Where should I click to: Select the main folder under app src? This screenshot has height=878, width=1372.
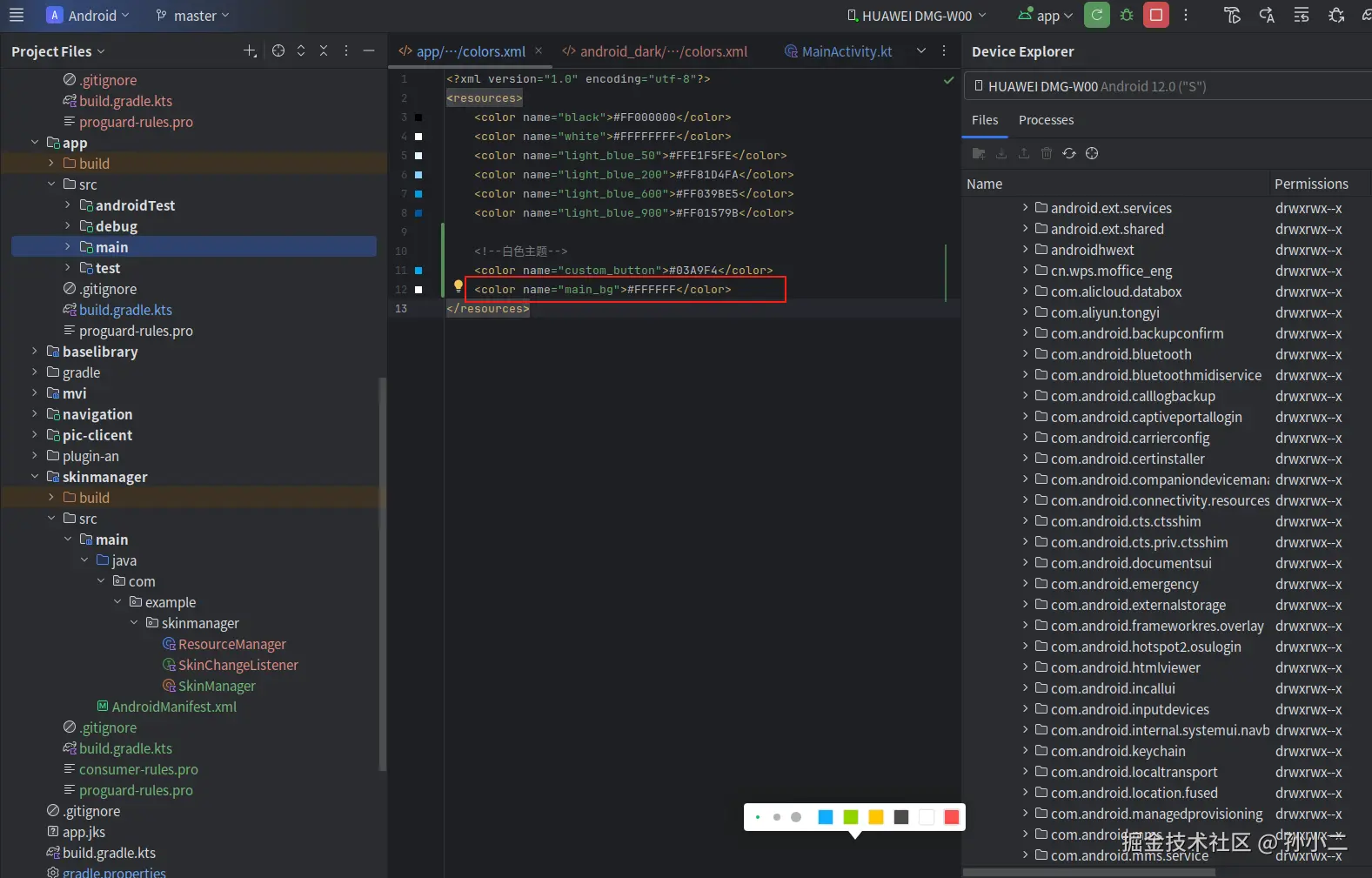click(193, 246)
